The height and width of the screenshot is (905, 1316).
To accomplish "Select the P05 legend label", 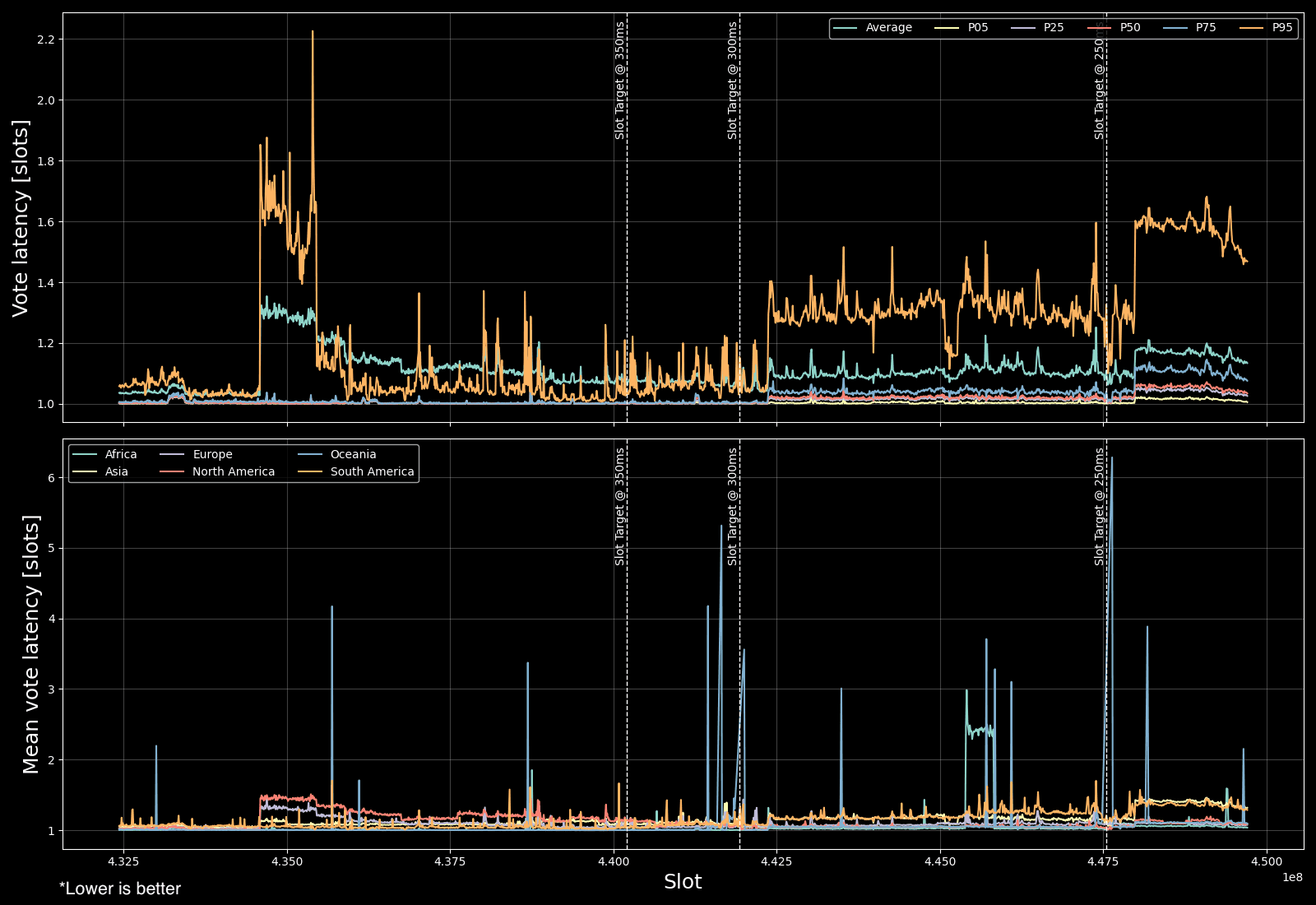I will 978,28.
